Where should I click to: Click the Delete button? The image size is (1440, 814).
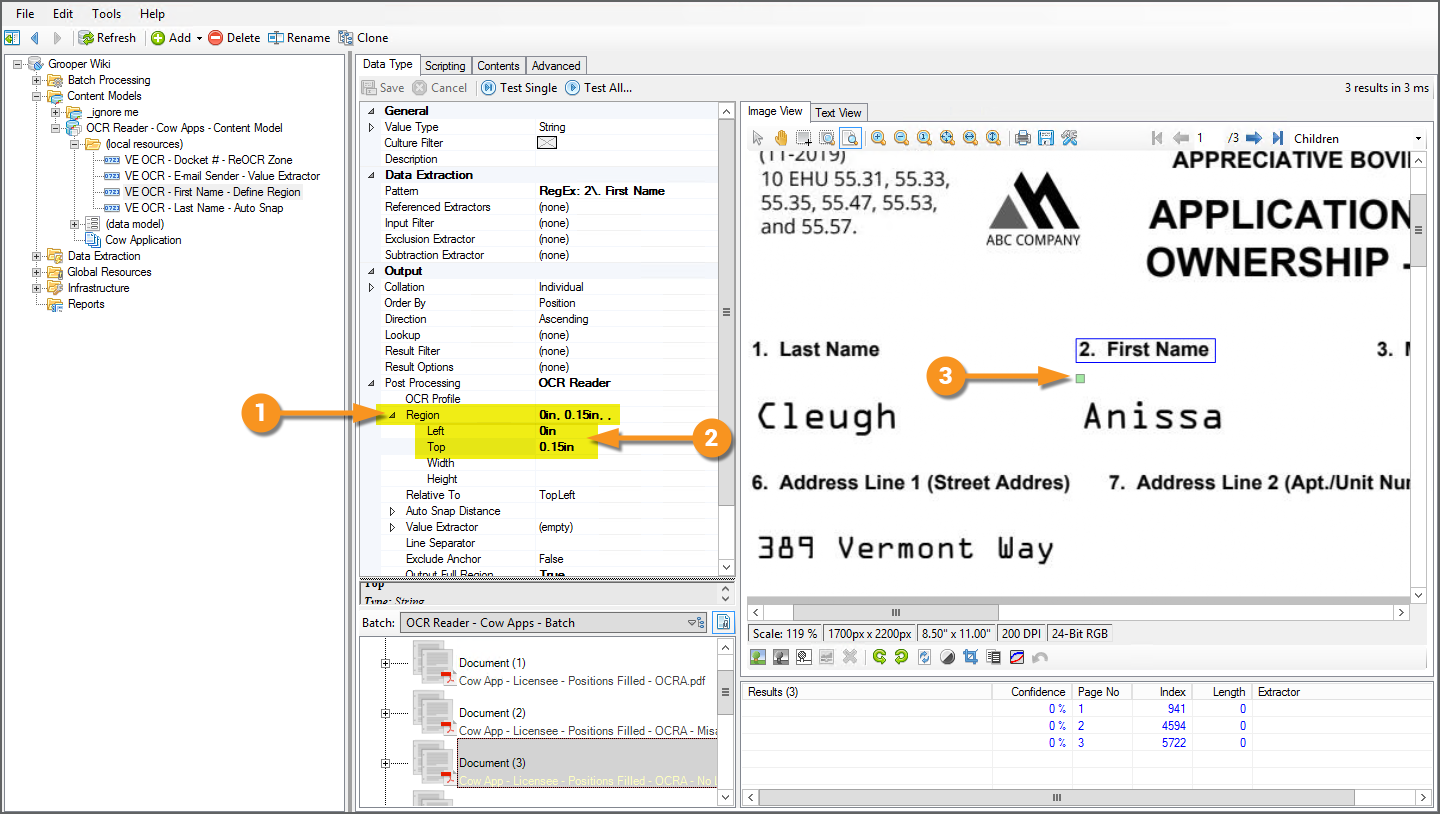point(234,38)
